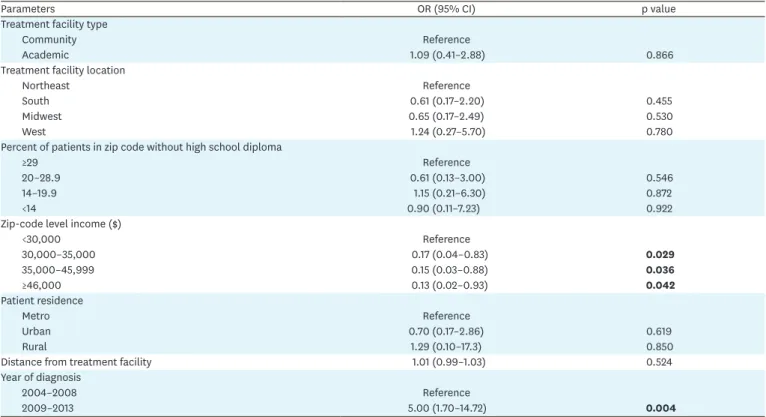Click the '≥29' row label
Screen dimensions: 766x417
(30, 163)
